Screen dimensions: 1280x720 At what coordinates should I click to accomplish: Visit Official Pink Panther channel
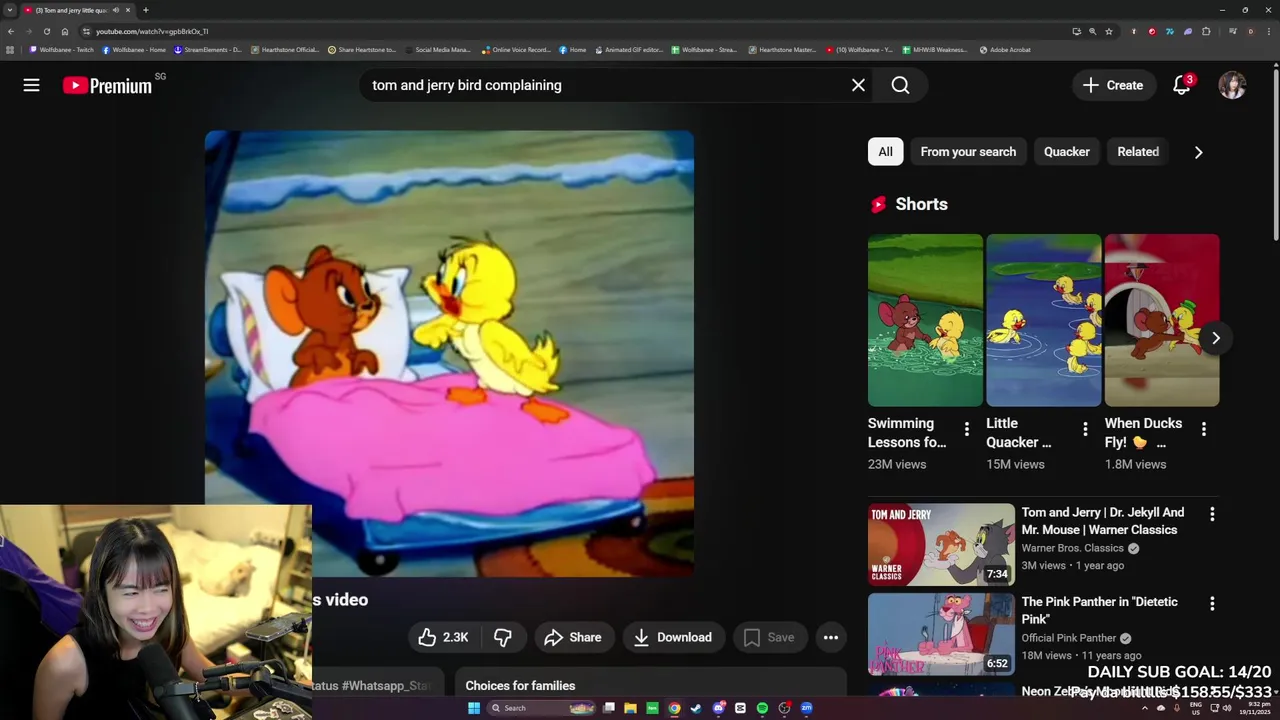point(1068,638)
